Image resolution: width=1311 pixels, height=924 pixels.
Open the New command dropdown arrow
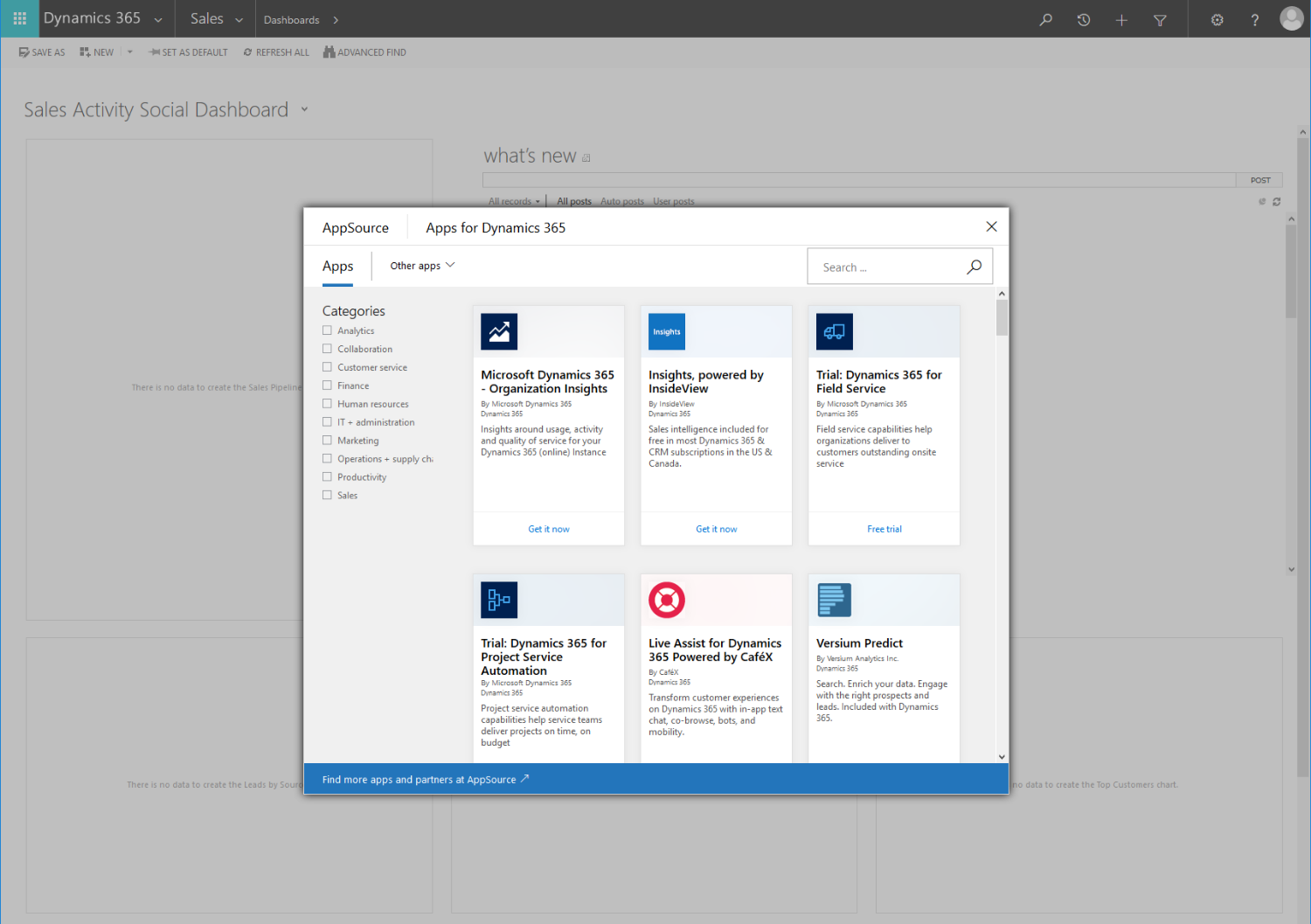[x=129, y=52]
